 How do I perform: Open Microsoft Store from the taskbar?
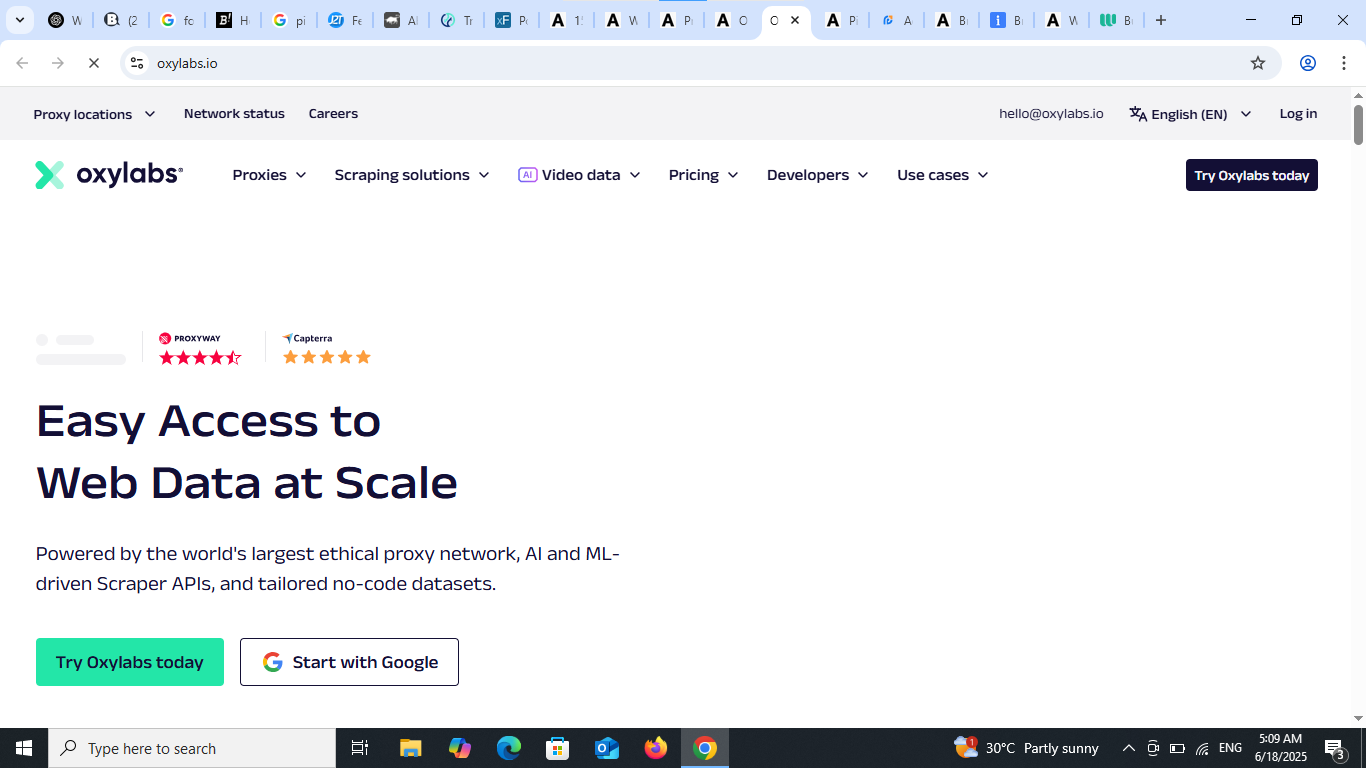point(557,748)
